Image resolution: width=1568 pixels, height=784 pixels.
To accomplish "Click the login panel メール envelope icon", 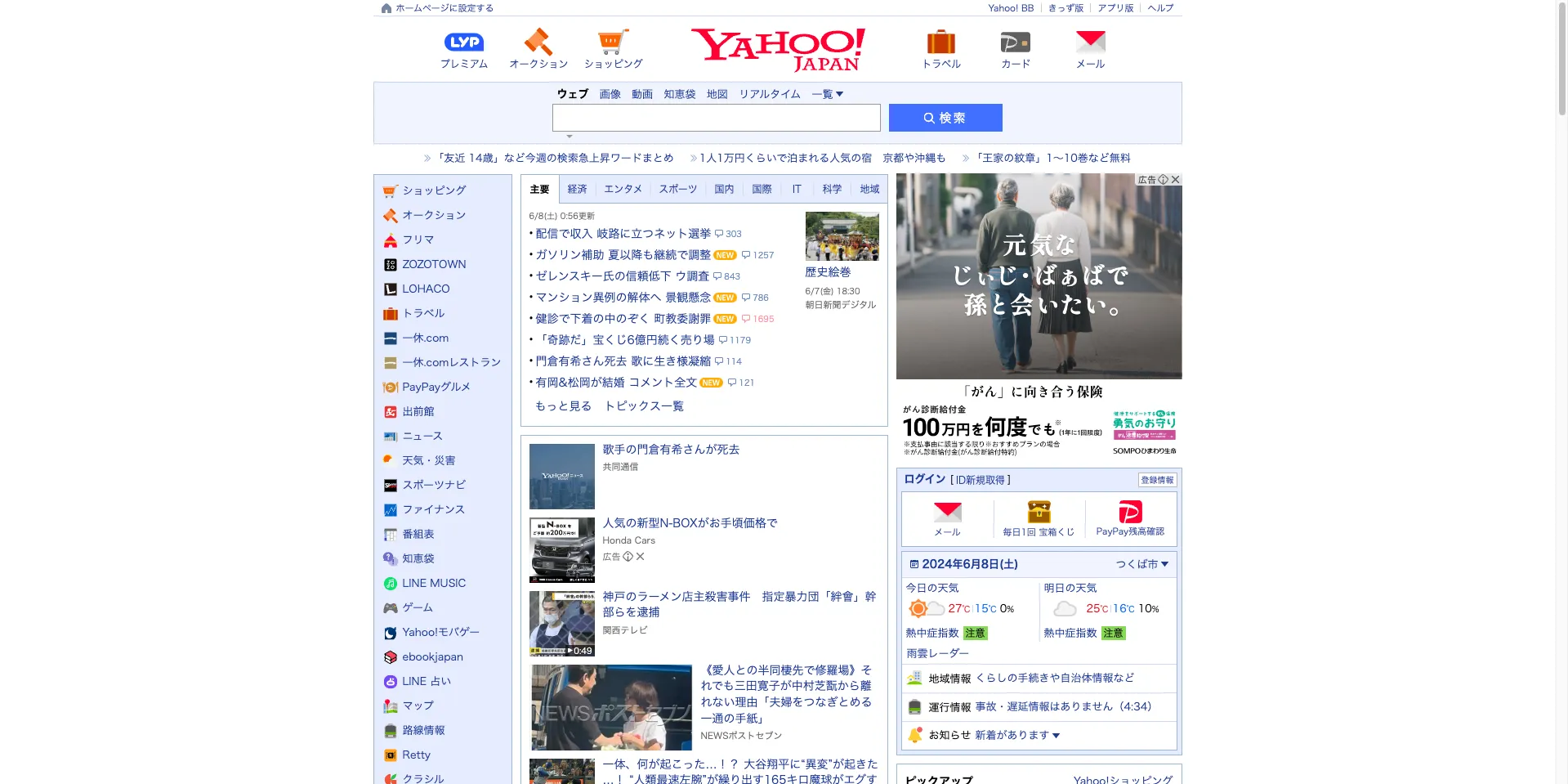I will coord(947,512).
